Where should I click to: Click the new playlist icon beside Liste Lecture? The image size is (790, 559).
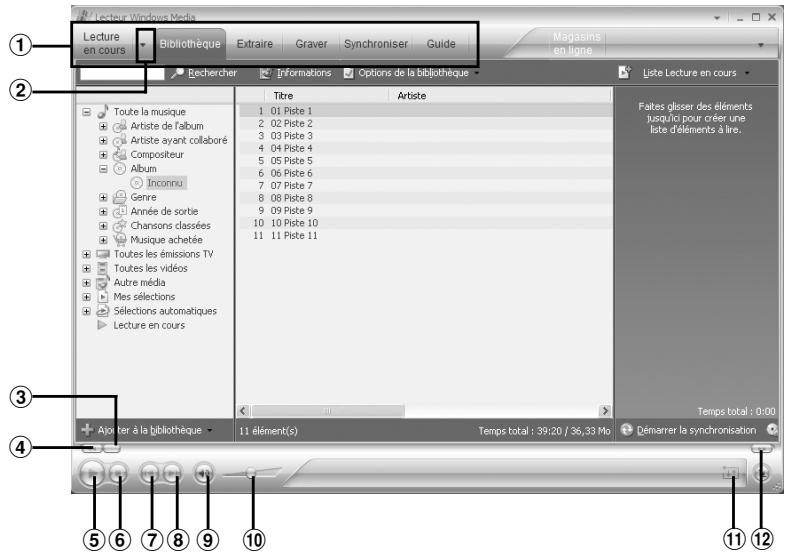(x=625, y=73)
